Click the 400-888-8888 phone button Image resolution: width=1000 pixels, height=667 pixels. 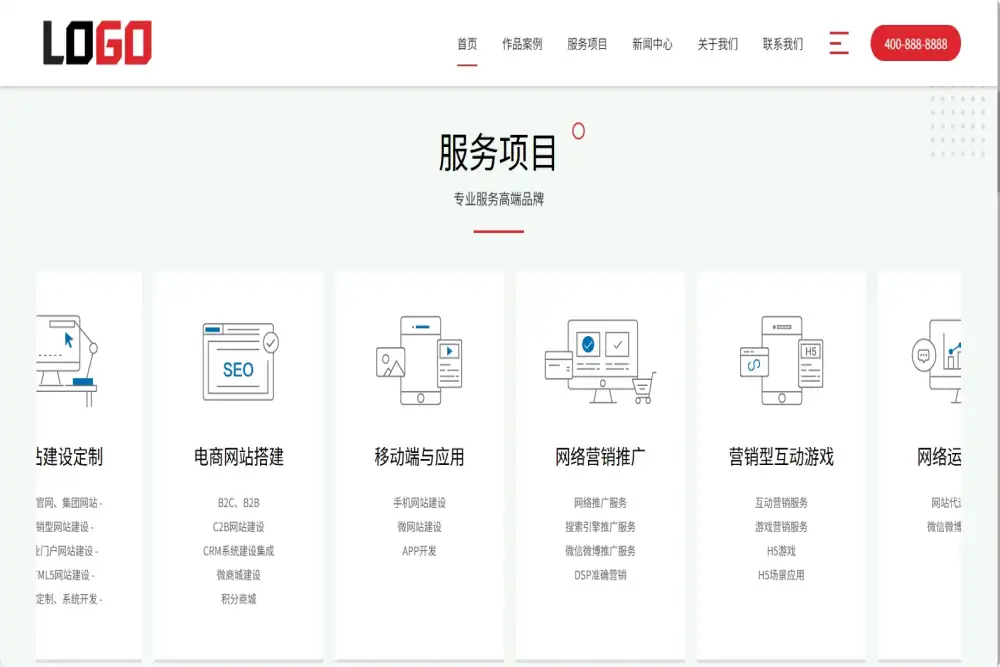coord(914,44)
